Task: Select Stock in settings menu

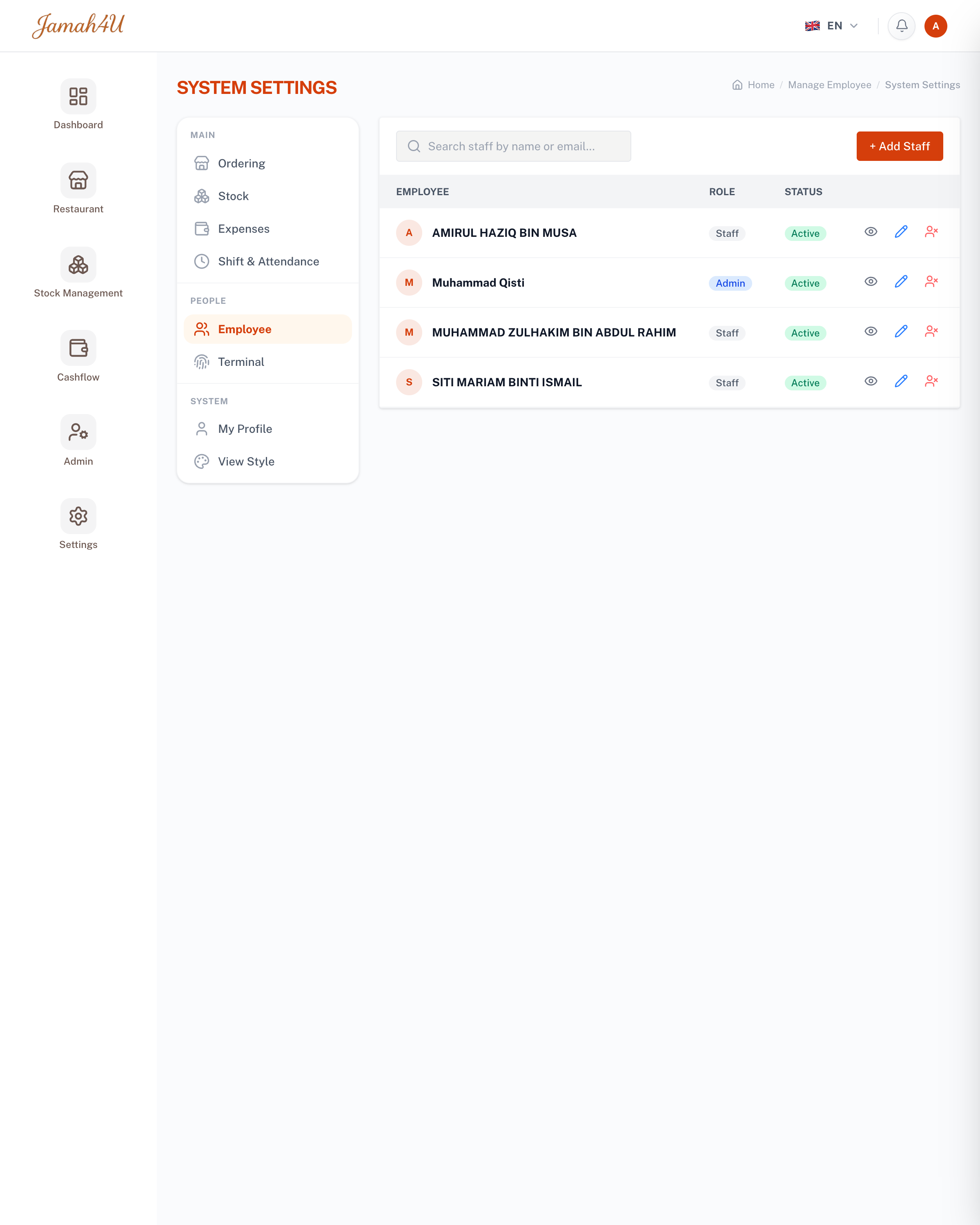Action: (x=267, y=196)
